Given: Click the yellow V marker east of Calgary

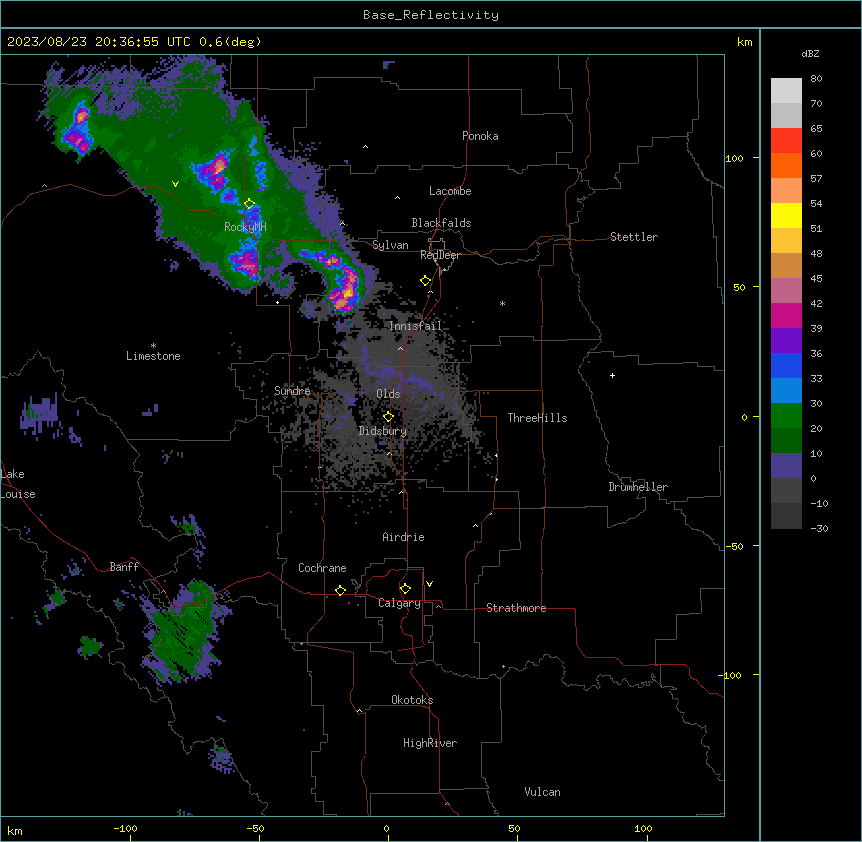Looking at the screenshot, I should tap(429, 584).
